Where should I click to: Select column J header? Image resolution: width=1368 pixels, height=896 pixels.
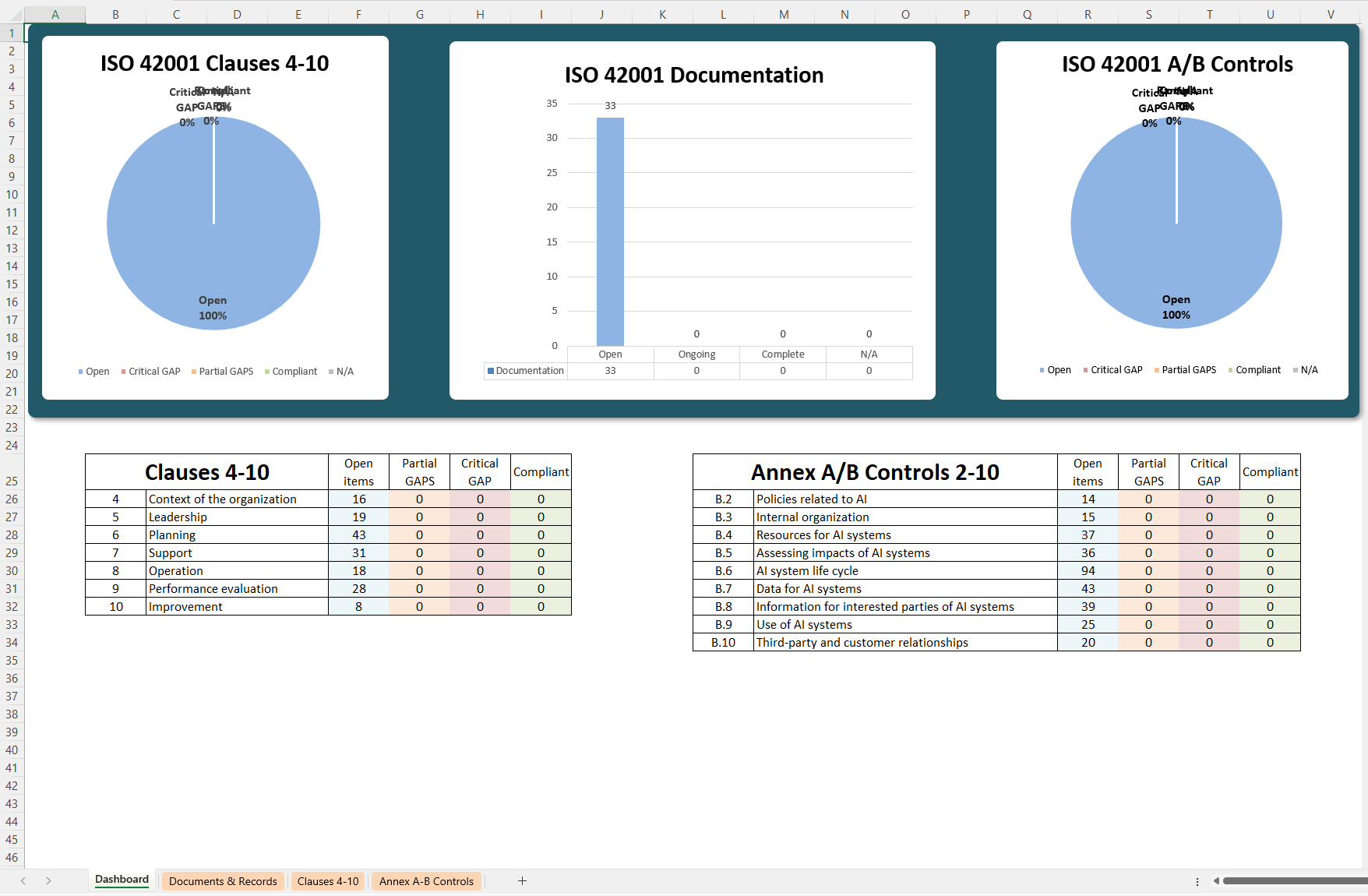pyautogui.click(x=601, y=15)
